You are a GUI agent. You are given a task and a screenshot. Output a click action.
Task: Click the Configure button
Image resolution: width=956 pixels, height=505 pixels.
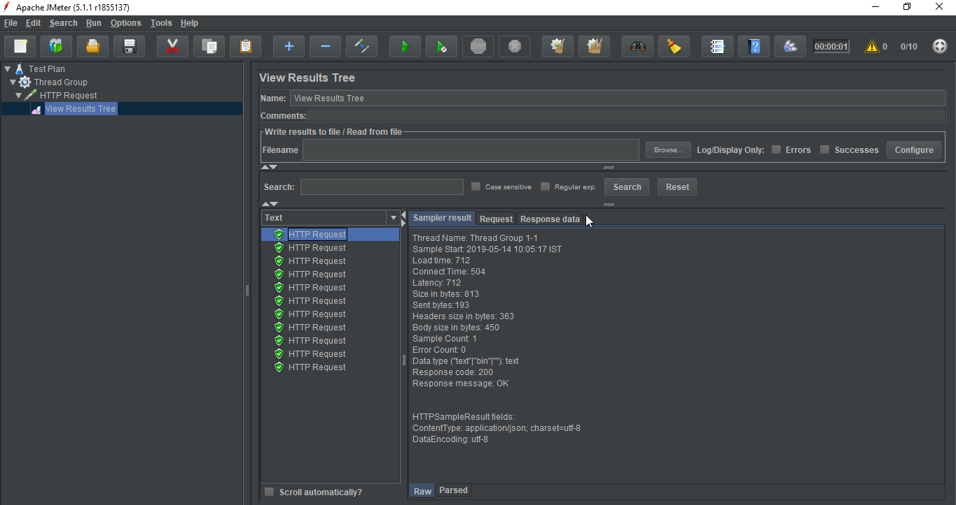click(913, 150)
